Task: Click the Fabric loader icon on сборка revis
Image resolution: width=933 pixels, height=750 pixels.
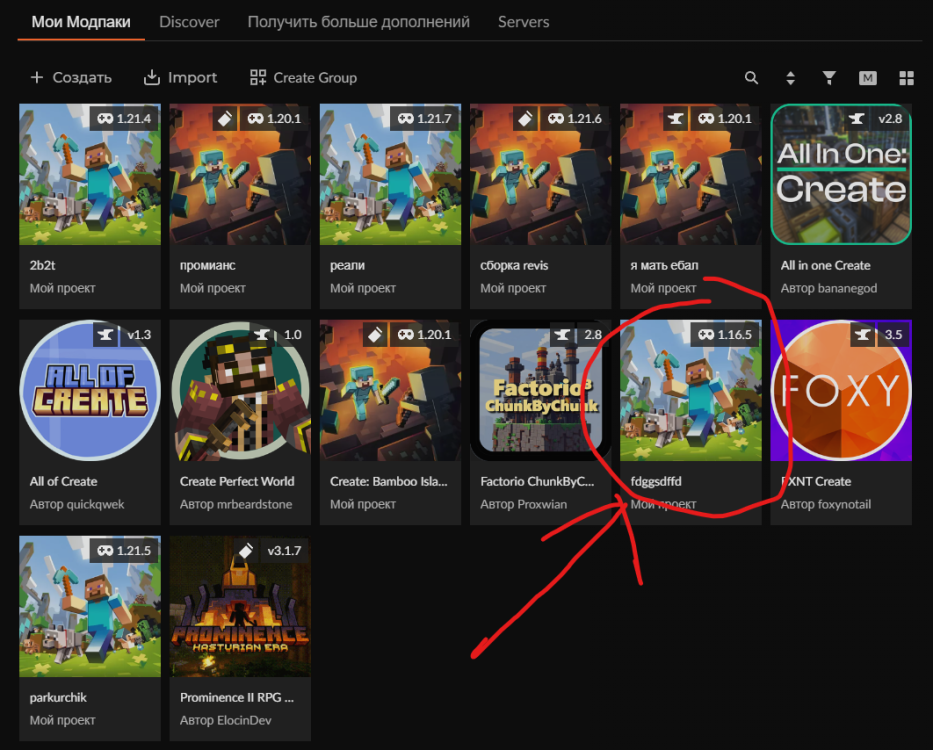Action: [525, 118]
